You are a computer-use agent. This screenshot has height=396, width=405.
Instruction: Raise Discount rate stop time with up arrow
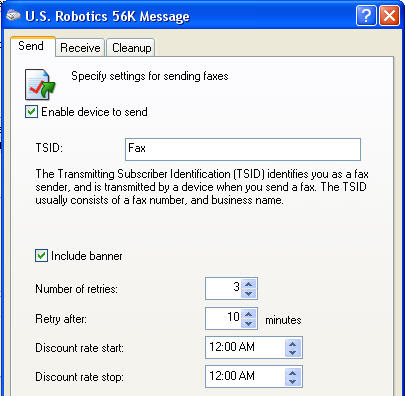[x=293, y=372]
